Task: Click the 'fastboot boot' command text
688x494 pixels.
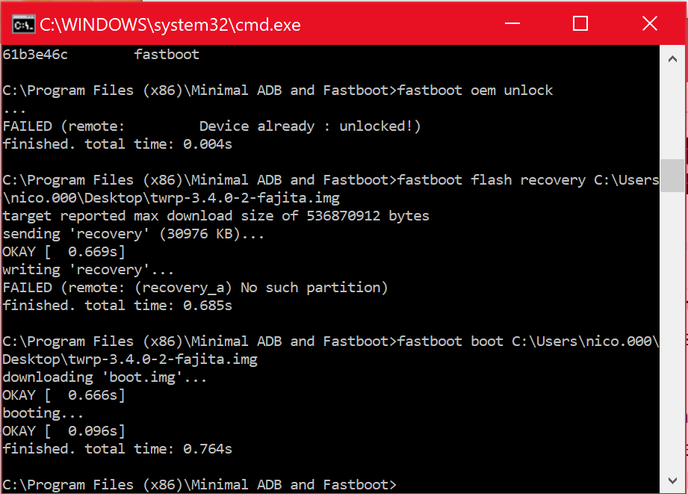Action: click(450, 341)
